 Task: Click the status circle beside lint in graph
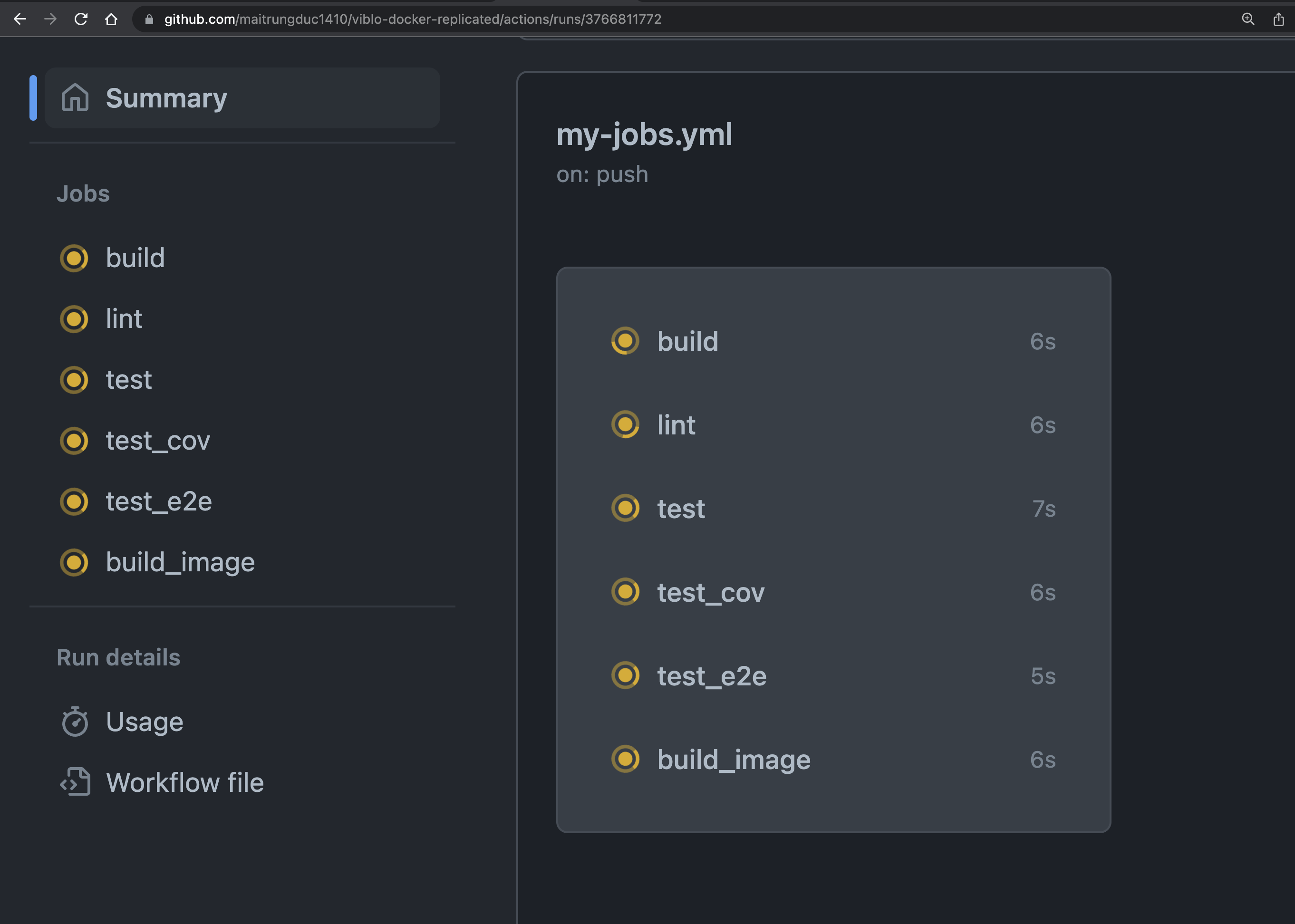[626, 424]
